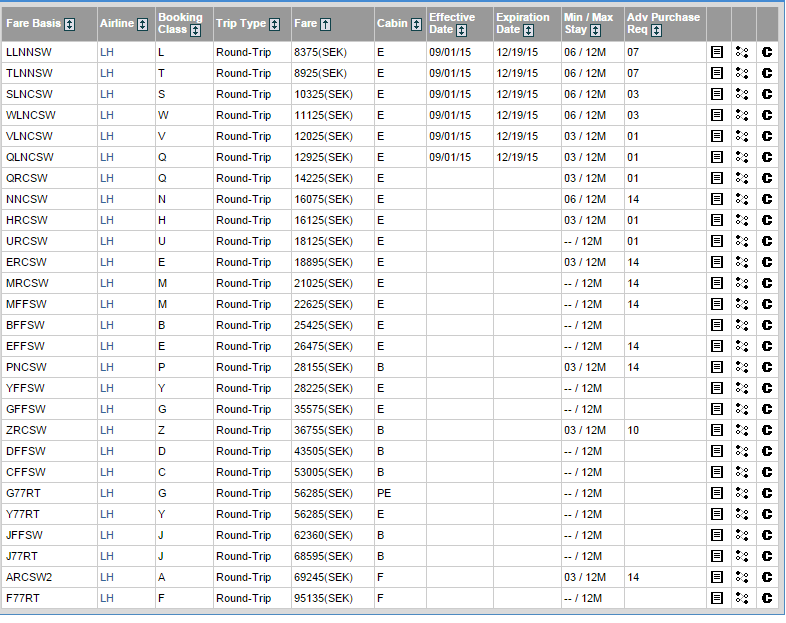Viewport: 786px width, 623px height.
Task: Sort by Adv Purchase Req header icon
Action: pos(656,30)
